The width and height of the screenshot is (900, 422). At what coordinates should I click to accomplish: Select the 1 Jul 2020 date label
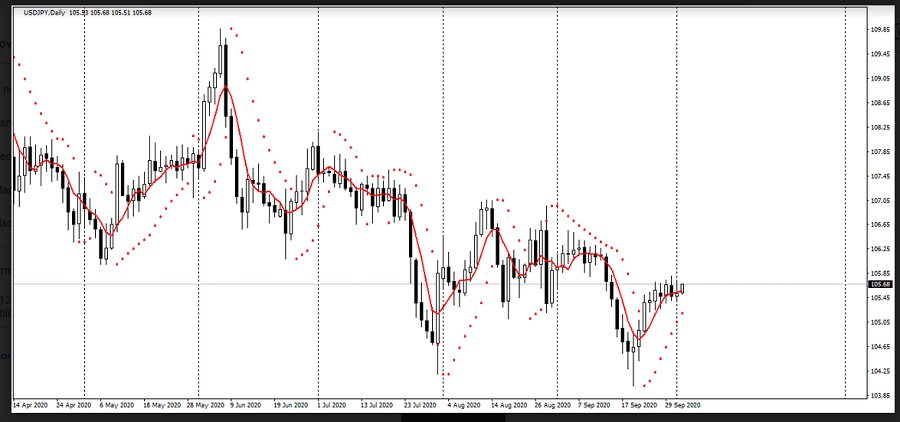click(333, 407)
